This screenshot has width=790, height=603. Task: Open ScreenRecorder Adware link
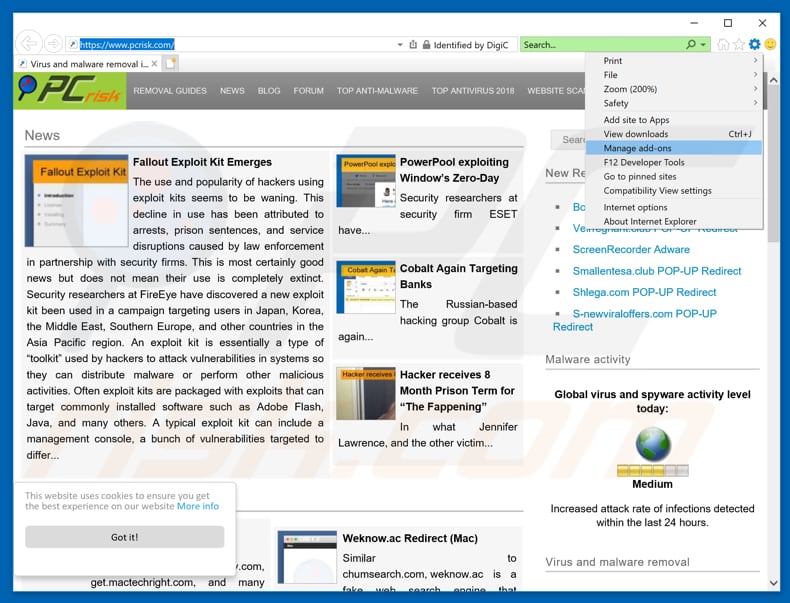pos(631,249)
